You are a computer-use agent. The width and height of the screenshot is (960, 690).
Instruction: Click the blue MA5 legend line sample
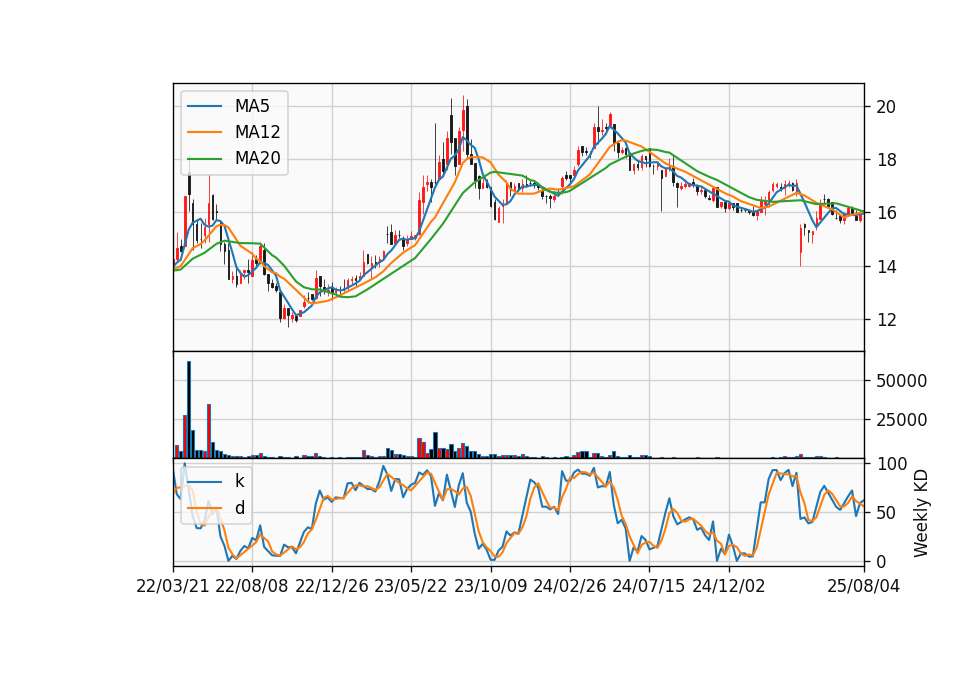[205, 107]
